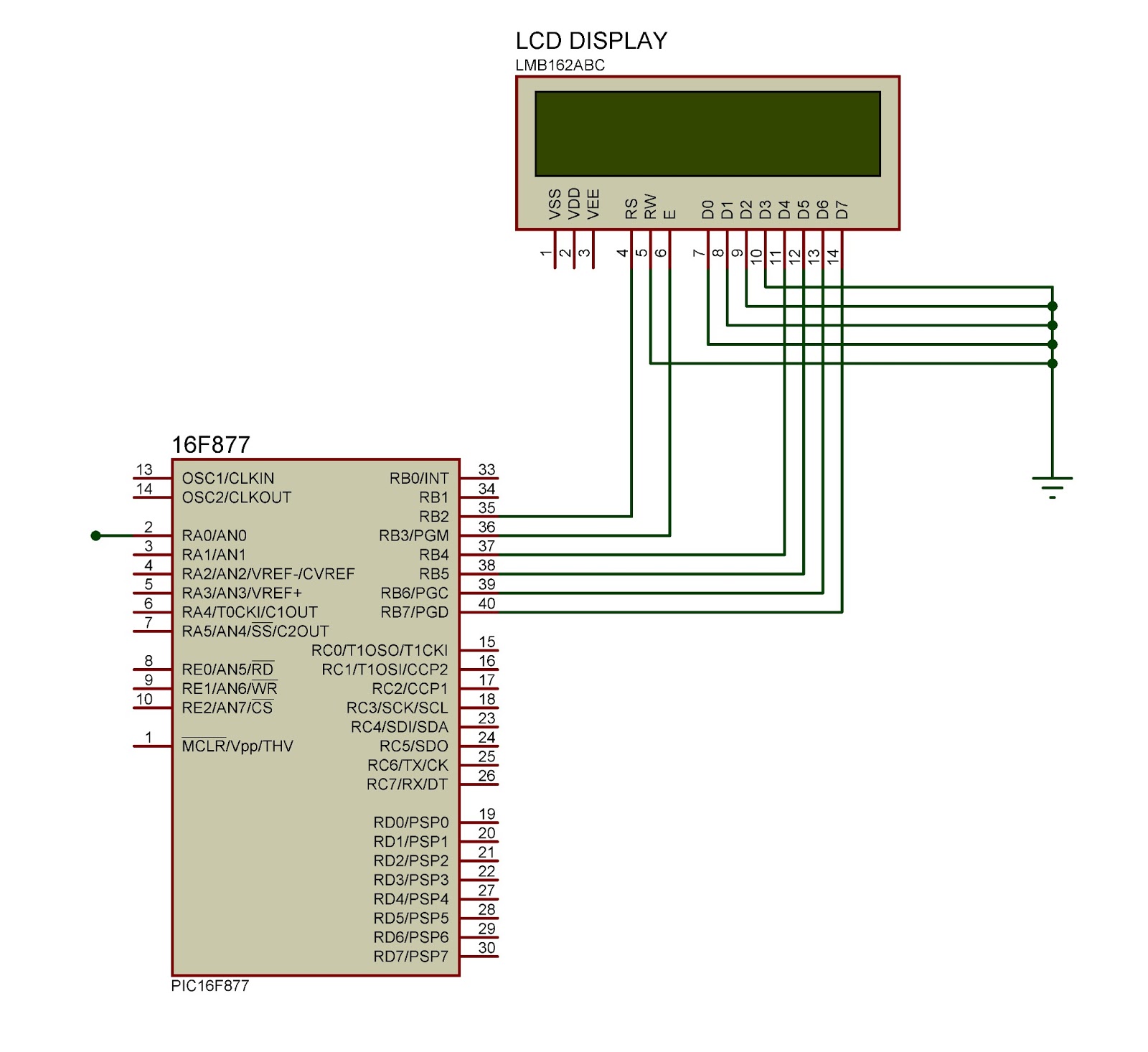
Task: Click the RB7/PGD pin label
Action: [414, 612]
